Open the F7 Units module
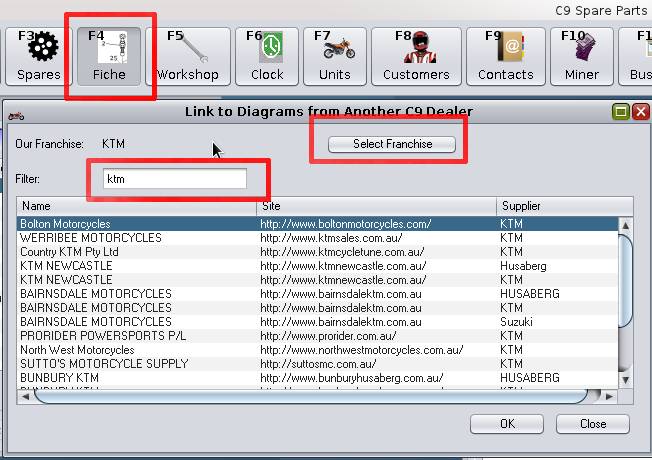The image size is (652, 460). 334,57
